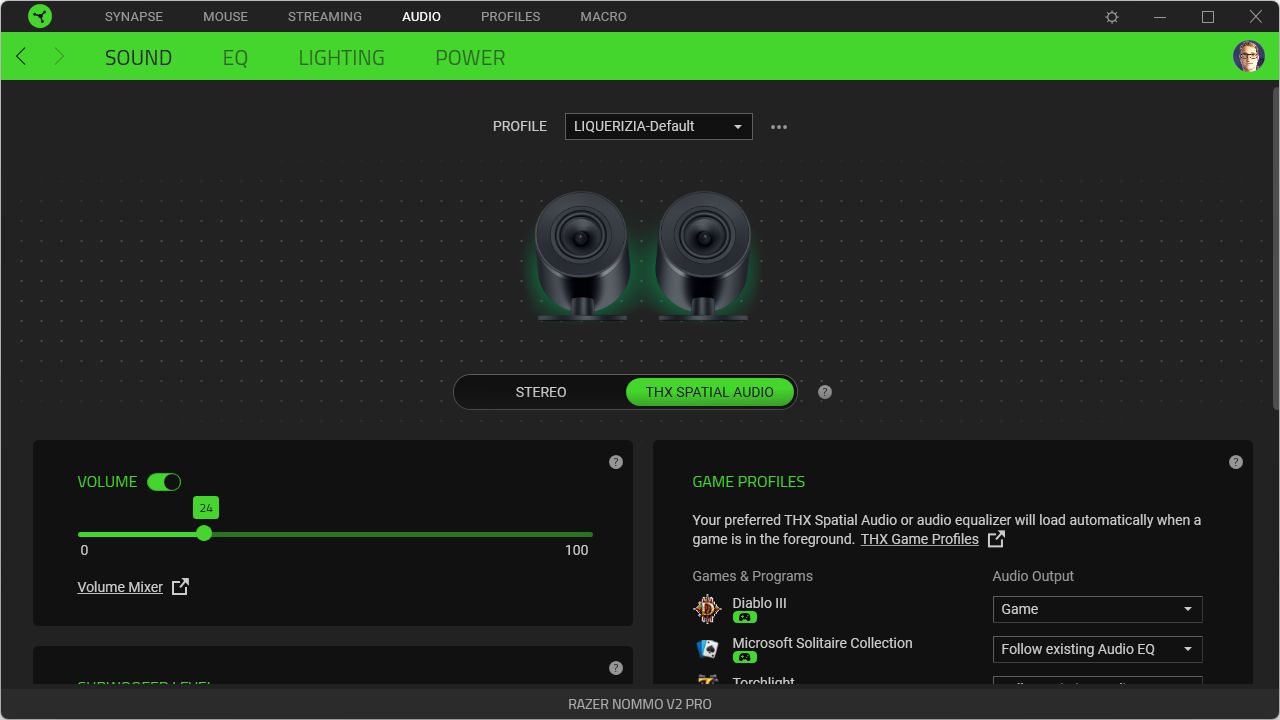Click the Razer Nommo V2 Pro device label
Image resolution: width=1280 pixels, height=720 pixels.
(640, 704)
